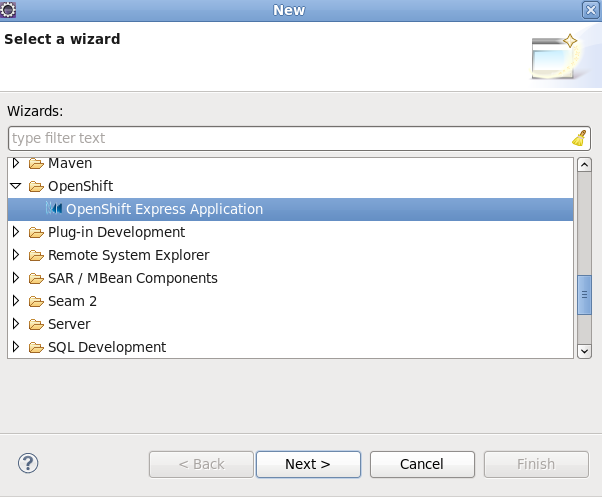Expand the Remote System Explorer category
Screen dimensions: 602x497
pyautogui.click(x=16, y=255)
